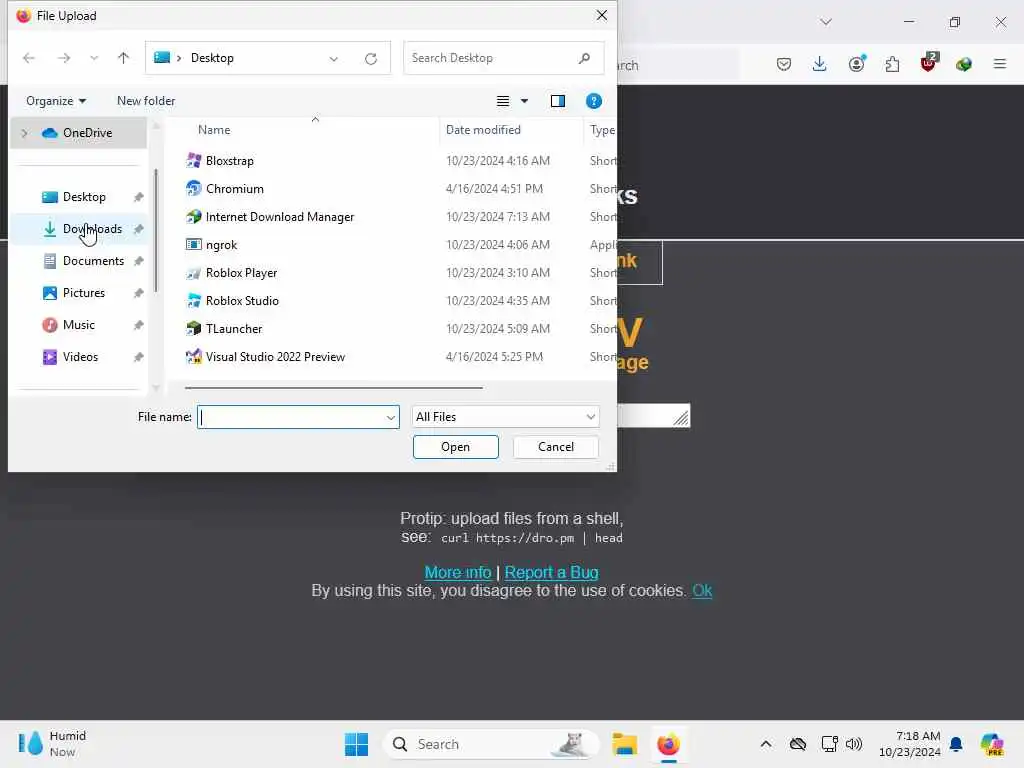The width and height of the screenshot is (1024, 768).
Task: Follow the Report a Bug link
Action: (551, 572)
